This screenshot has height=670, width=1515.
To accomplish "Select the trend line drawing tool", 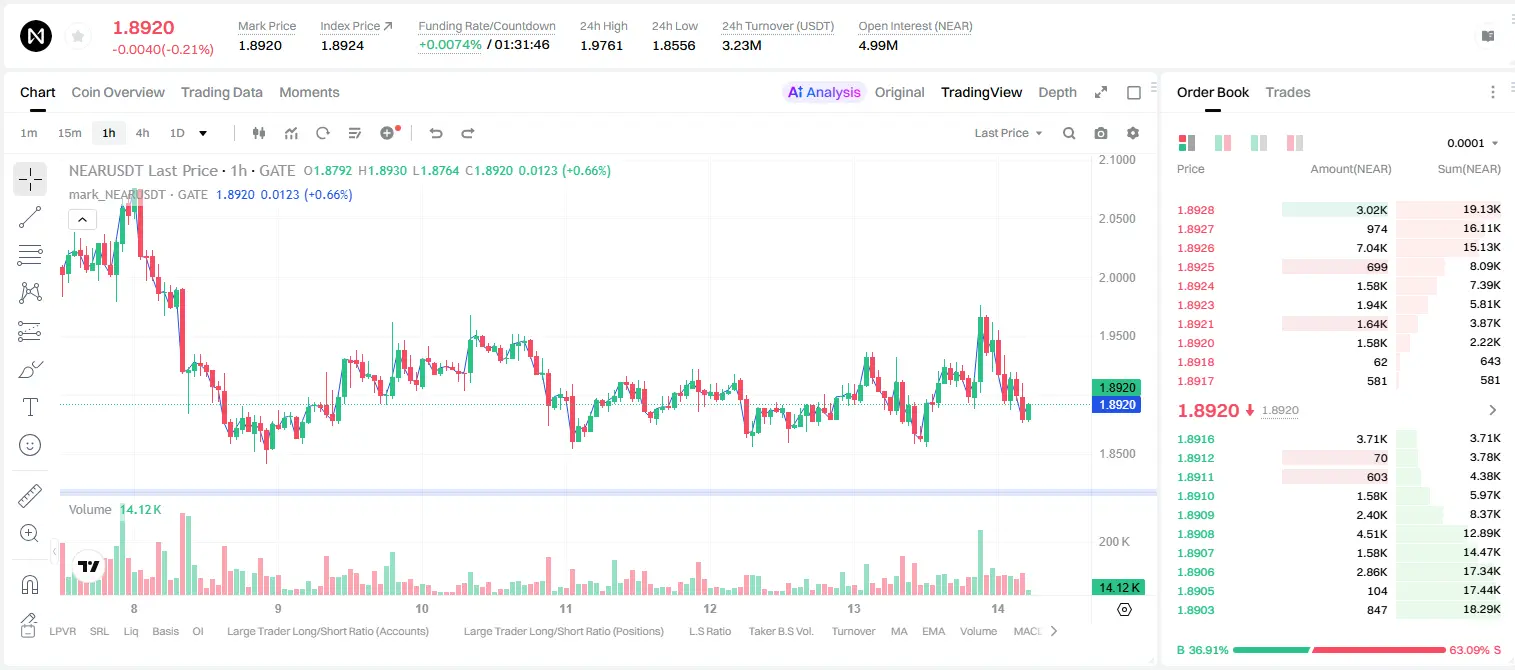I will coord(30,217).
